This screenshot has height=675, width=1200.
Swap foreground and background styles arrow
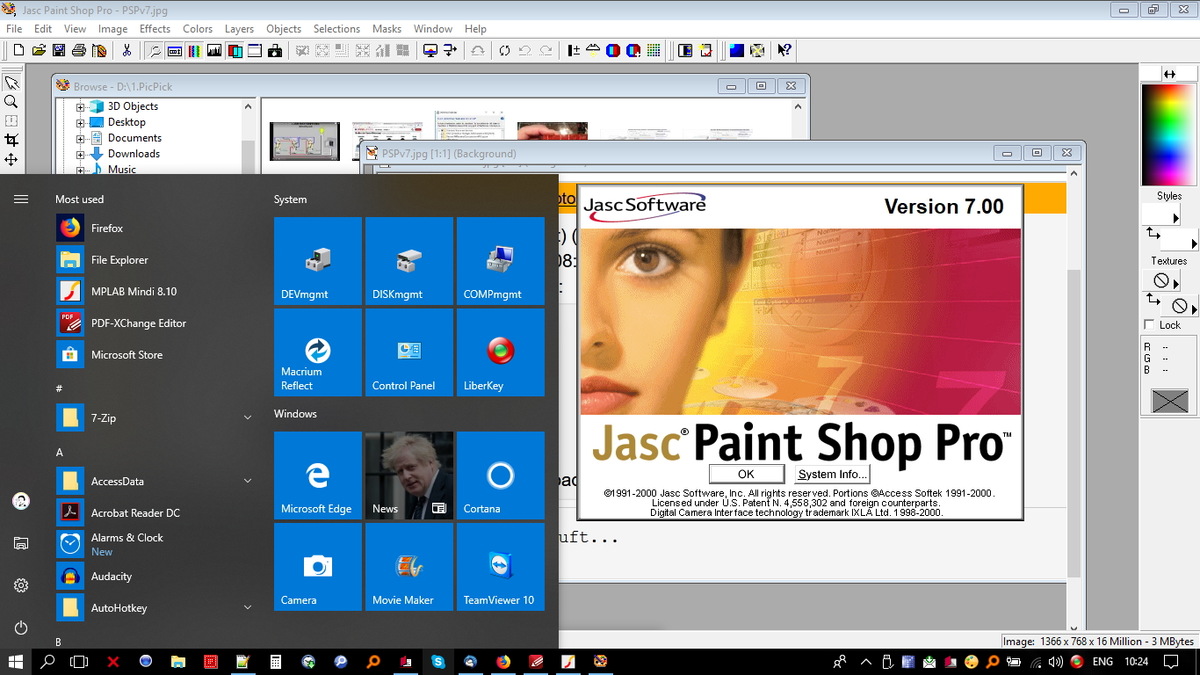pos(1152,233)
